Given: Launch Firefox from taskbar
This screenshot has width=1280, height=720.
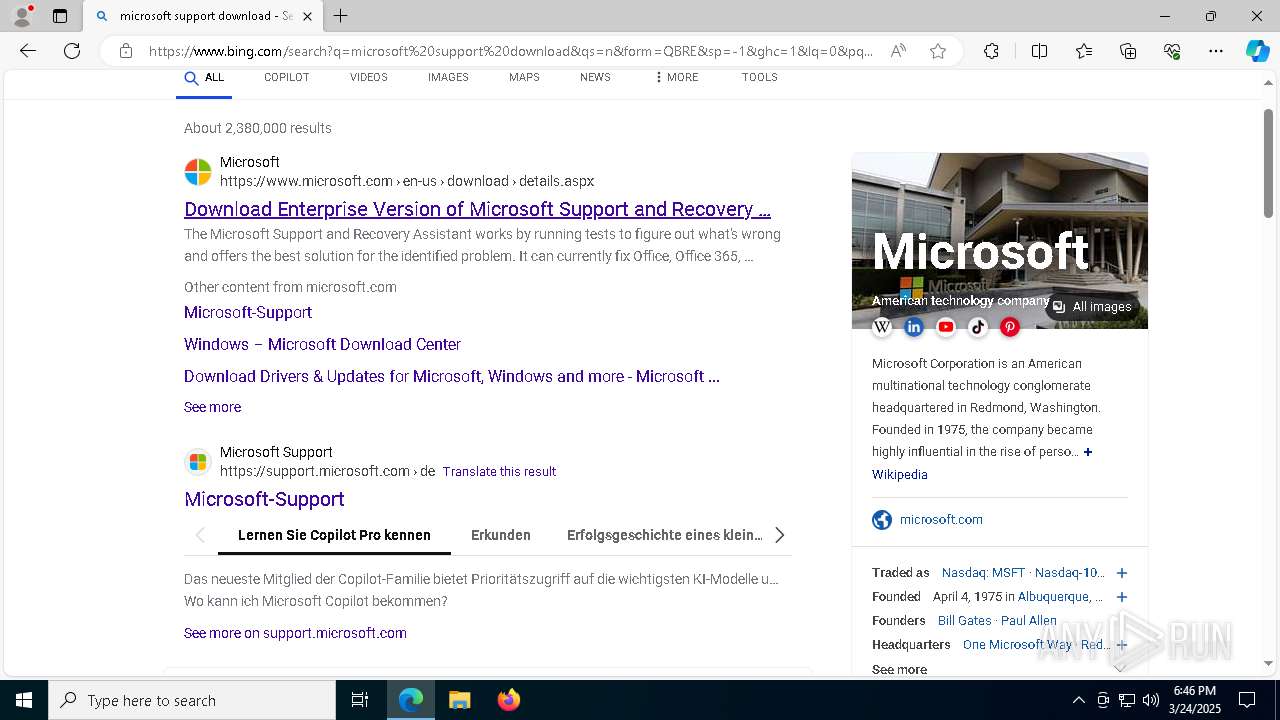Looking at the screenshot, I should tap(508, 700).
